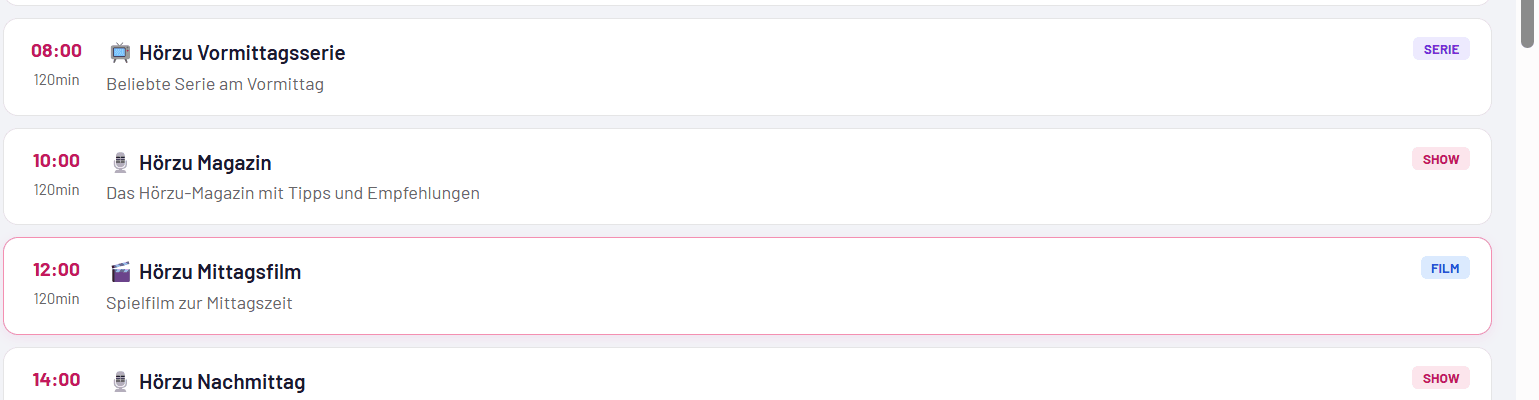The image size is (1539, 400).
Task: Click the 14:00 start time
Action: tap(56, 380)
